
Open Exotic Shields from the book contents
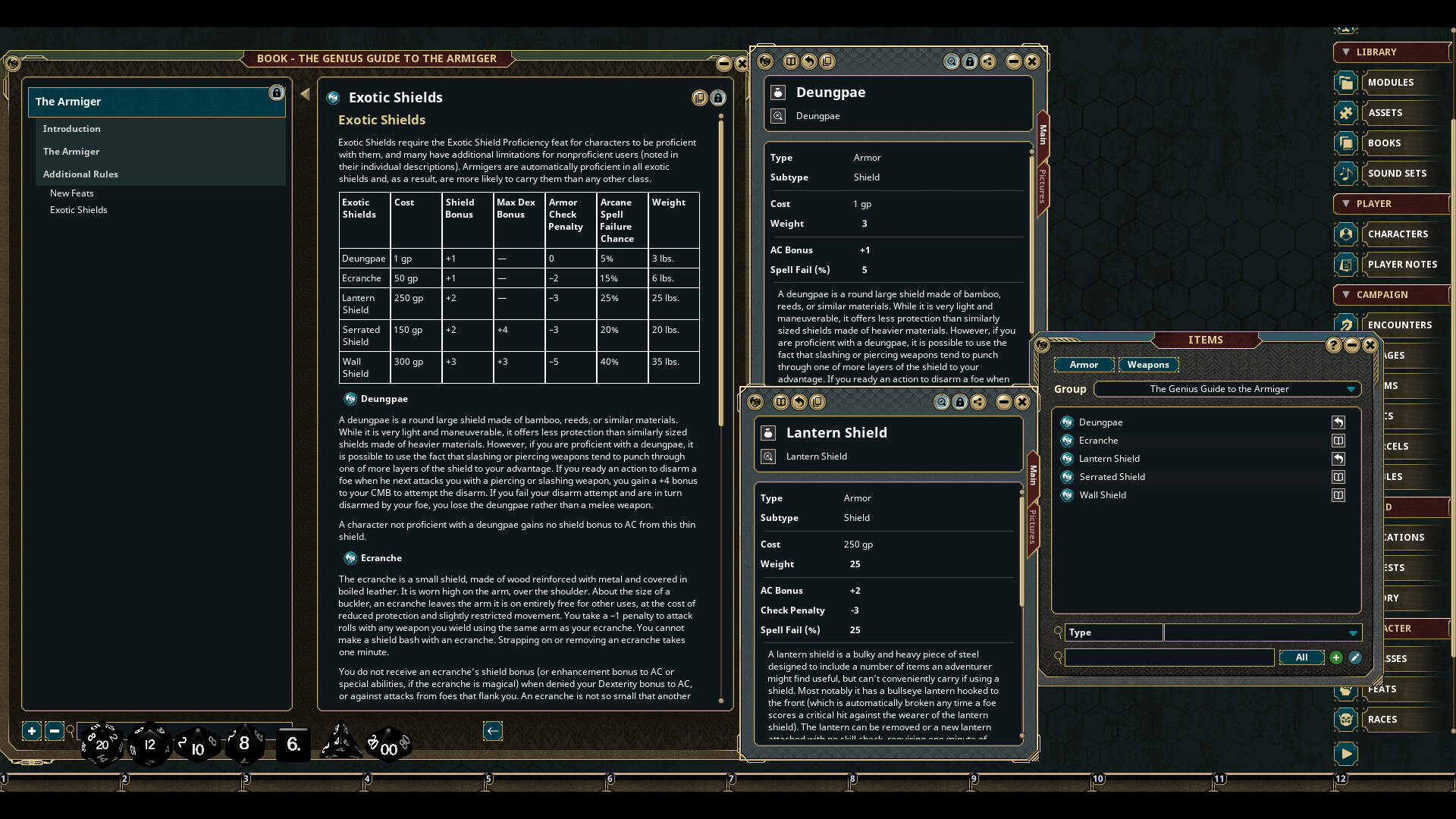[x=78, y=209]
